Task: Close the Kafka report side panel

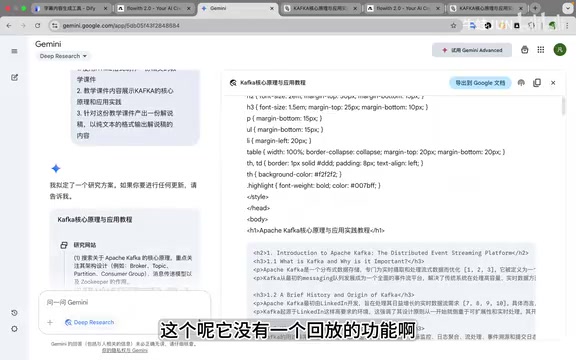Action: (x=553, y=83)
